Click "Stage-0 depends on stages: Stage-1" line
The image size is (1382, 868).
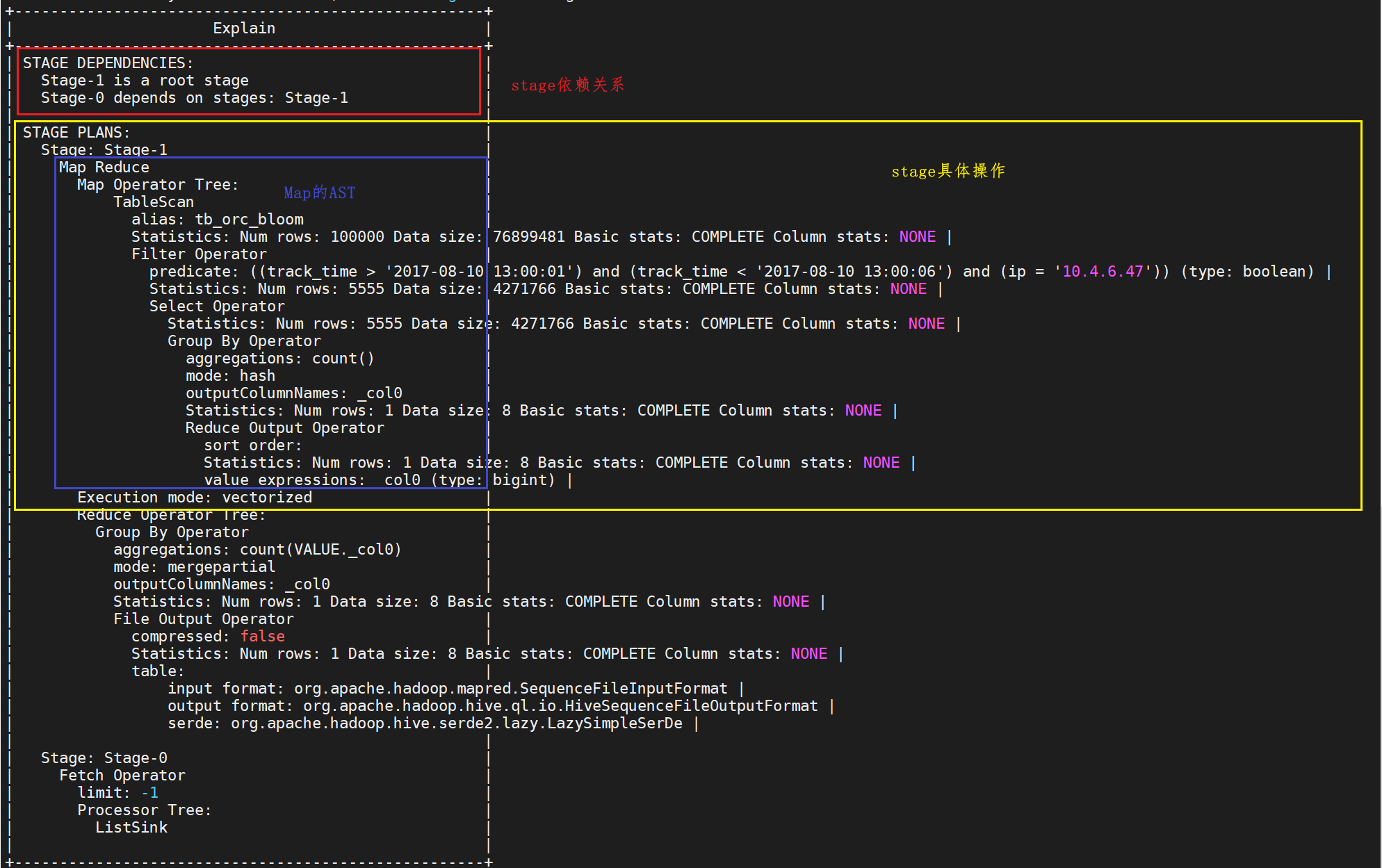(x=195, y=98)
